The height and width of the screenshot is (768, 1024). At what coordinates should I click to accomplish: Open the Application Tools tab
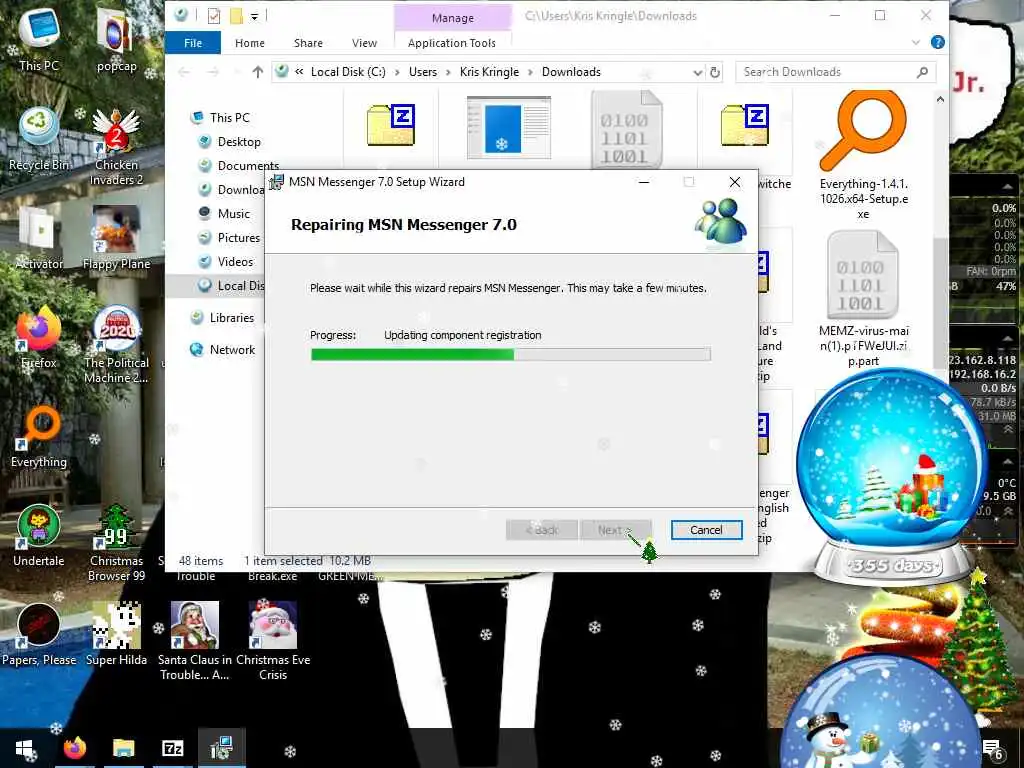452,43
